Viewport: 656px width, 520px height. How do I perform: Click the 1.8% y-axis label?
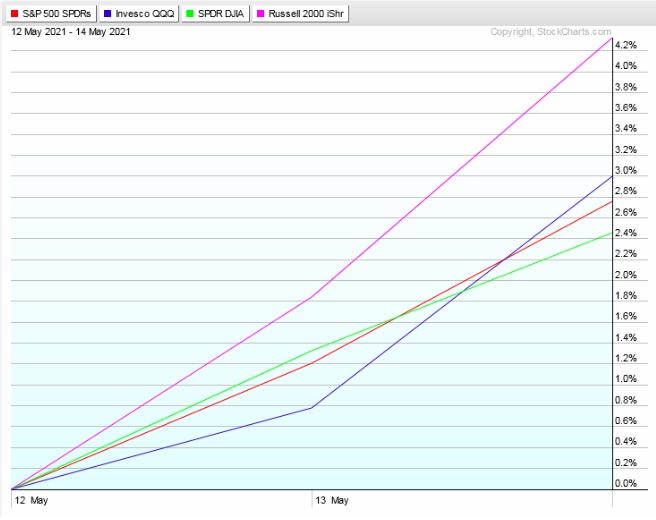625,295
